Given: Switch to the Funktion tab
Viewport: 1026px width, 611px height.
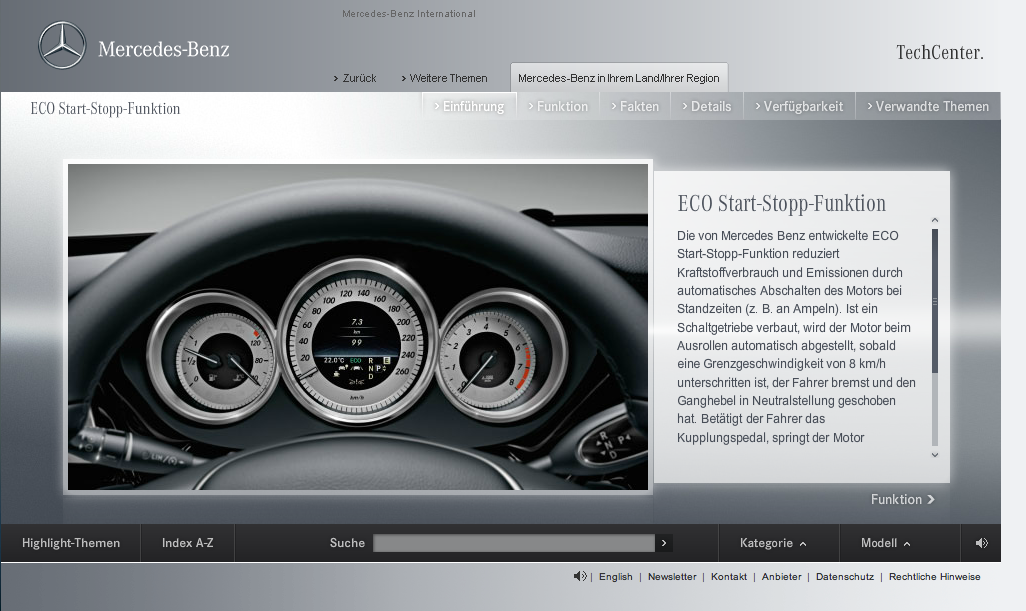Looking at the screenshot, I should pyautogui.click(x=557, y=106).
